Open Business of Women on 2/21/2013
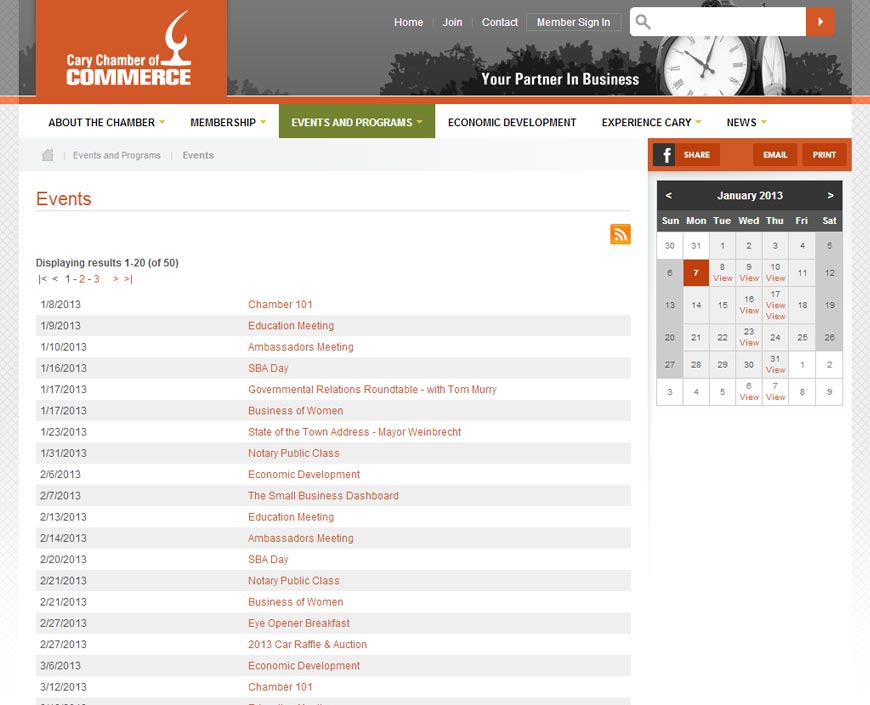870x705 pixels. [x=296, y=602]
